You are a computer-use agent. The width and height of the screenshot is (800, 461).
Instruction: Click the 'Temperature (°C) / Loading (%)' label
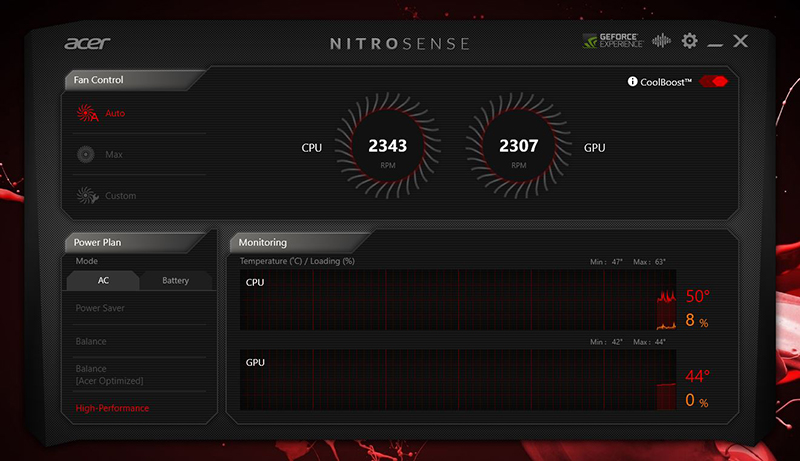tap(297, 261)
